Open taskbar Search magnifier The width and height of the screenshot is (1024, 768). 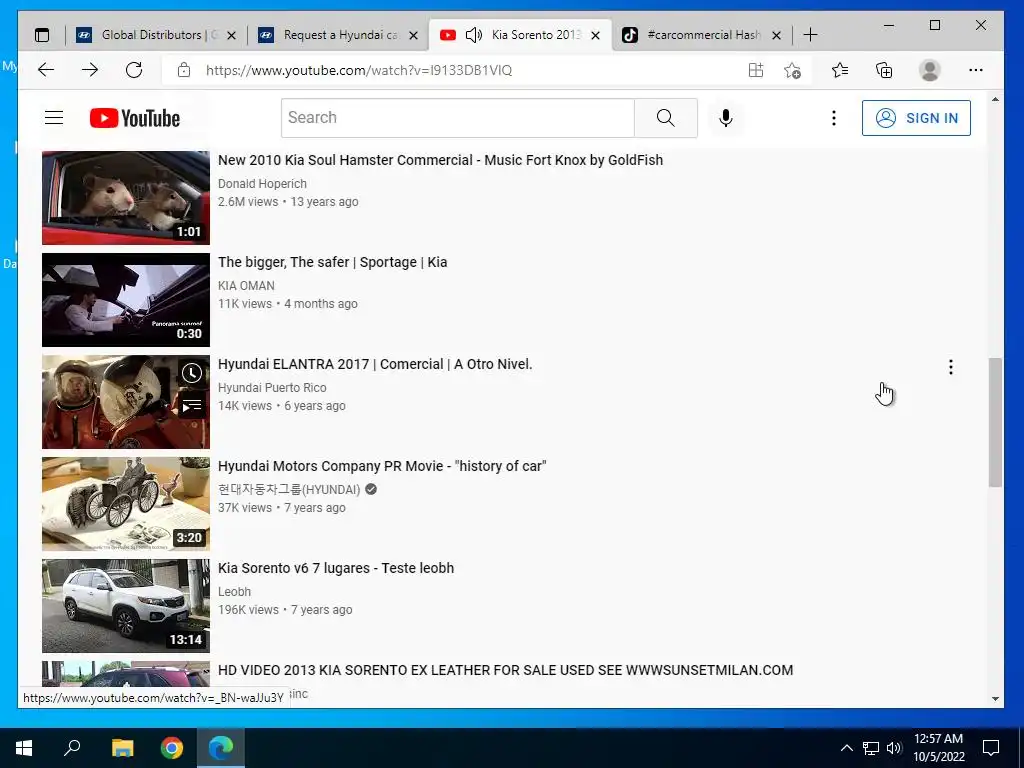[x=72, y=748]
